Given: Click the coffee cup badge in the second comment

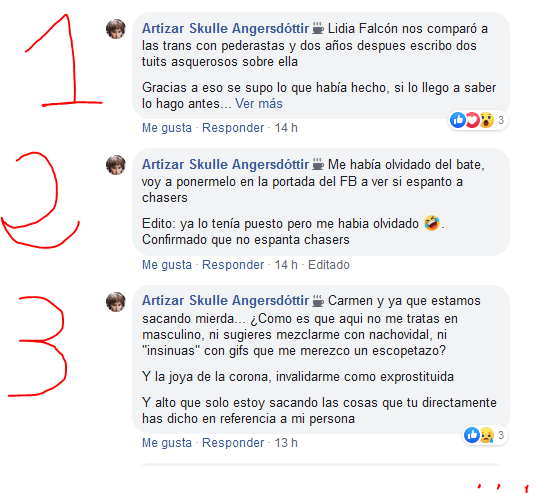Looking at the screenshot, I should click(x=318, y=164).
